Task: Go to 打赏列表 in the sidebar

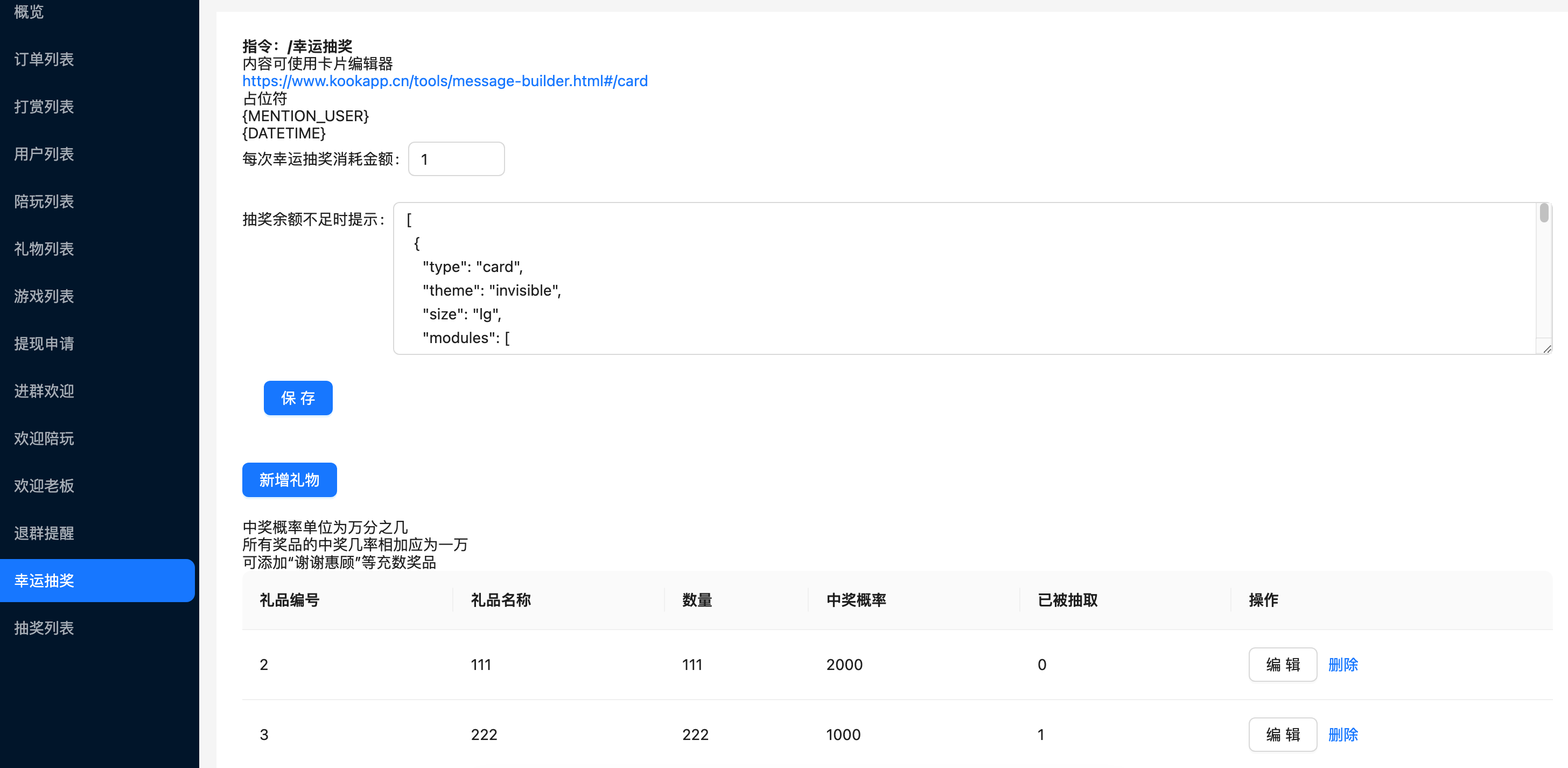Action: [x=44, y=107]
